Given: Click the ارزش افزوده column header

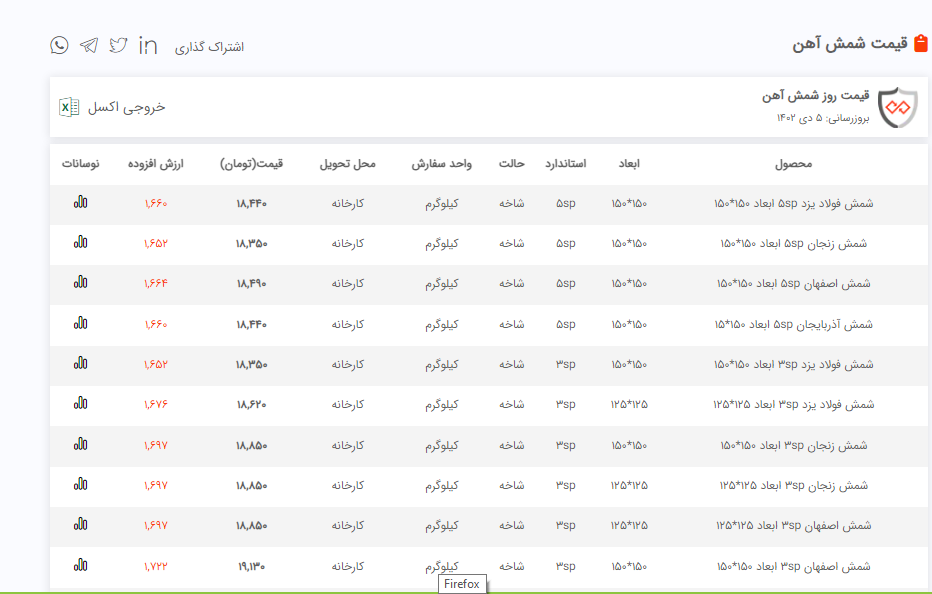Looking at the screenshot, I should 154,163.
